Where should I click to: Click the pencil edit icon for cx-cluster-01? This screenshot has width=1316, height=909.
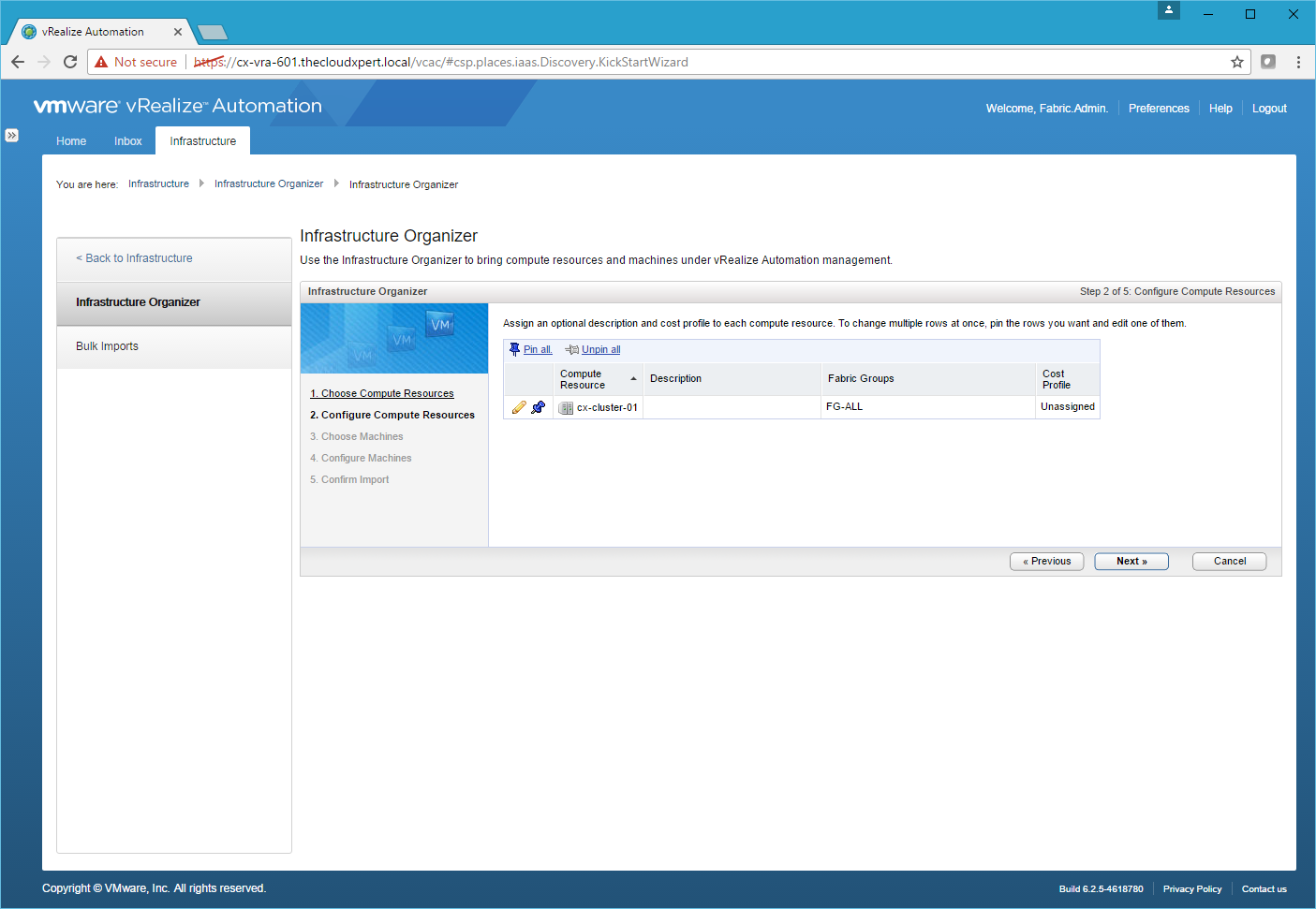tap(519, 407)
